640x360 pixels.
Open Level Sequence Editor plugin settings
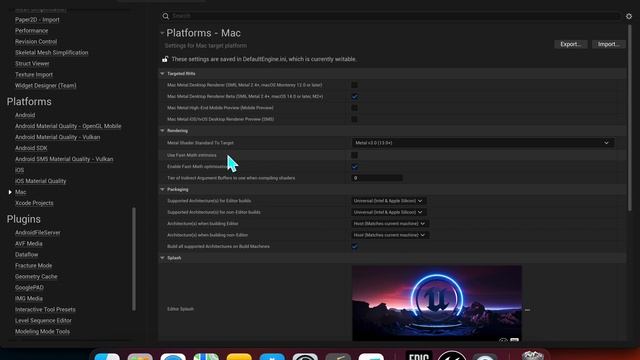[43, 321]
